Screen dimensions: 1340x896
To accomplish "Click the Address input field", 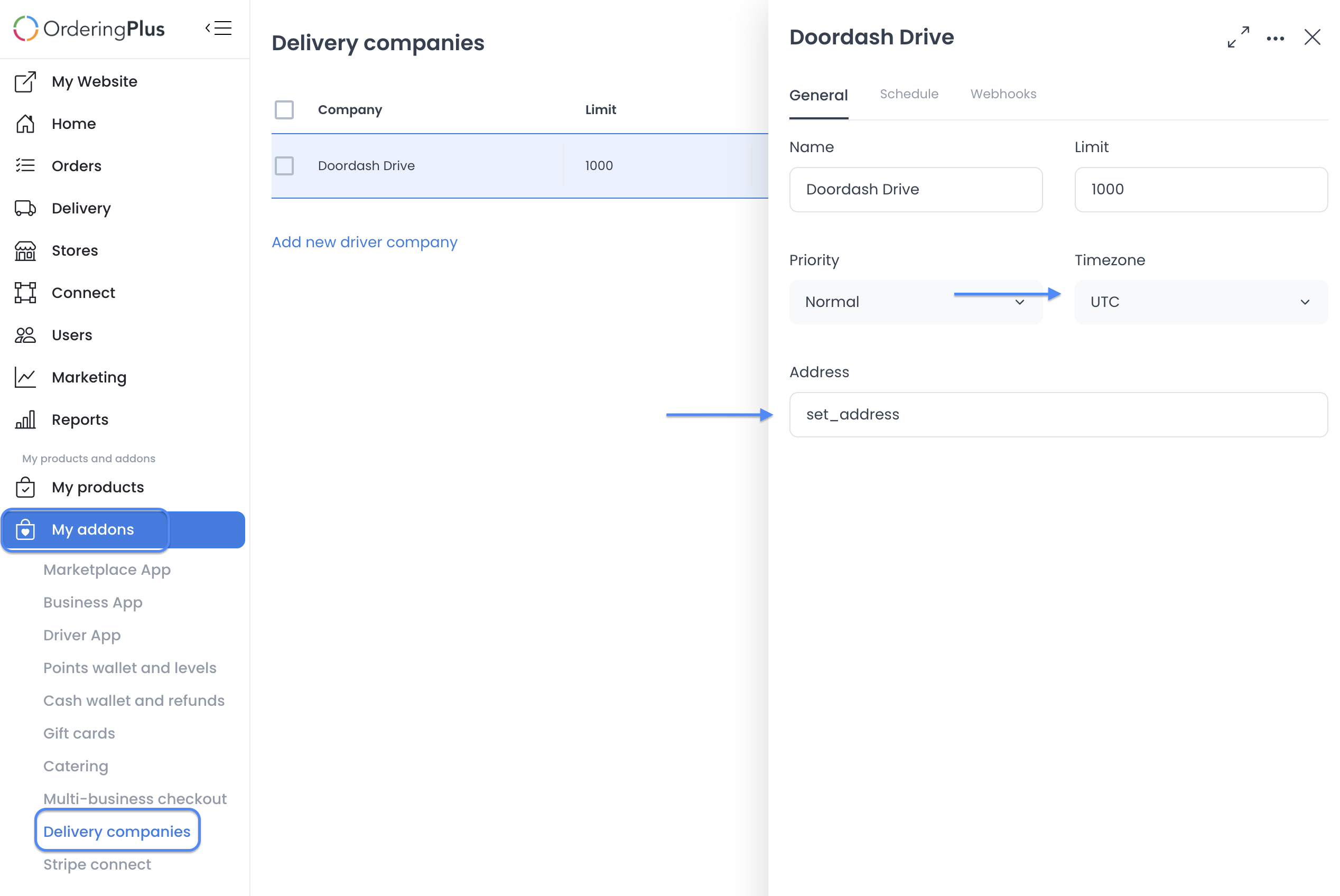I will [x=1058, y=414].
